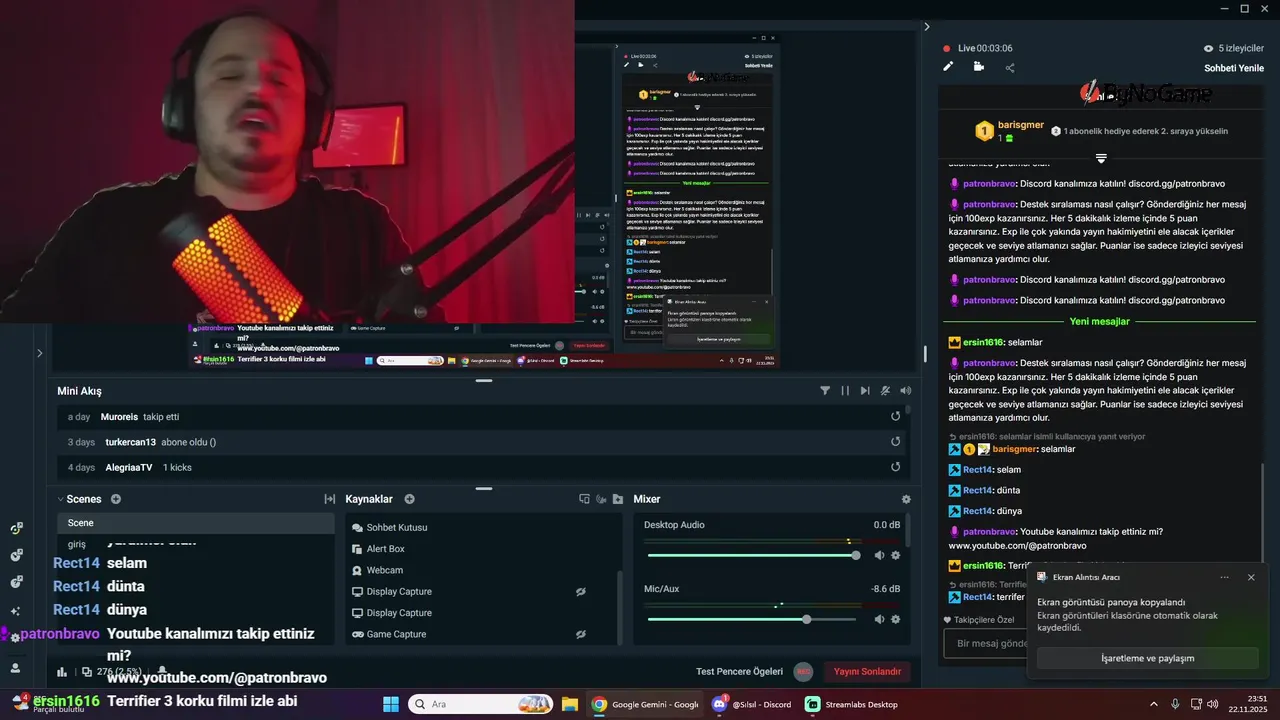The height and width of the screenshot is (720, 1280).
Task: Click the audio source icon in Kaynaklar header
Action: pos(601,499)
